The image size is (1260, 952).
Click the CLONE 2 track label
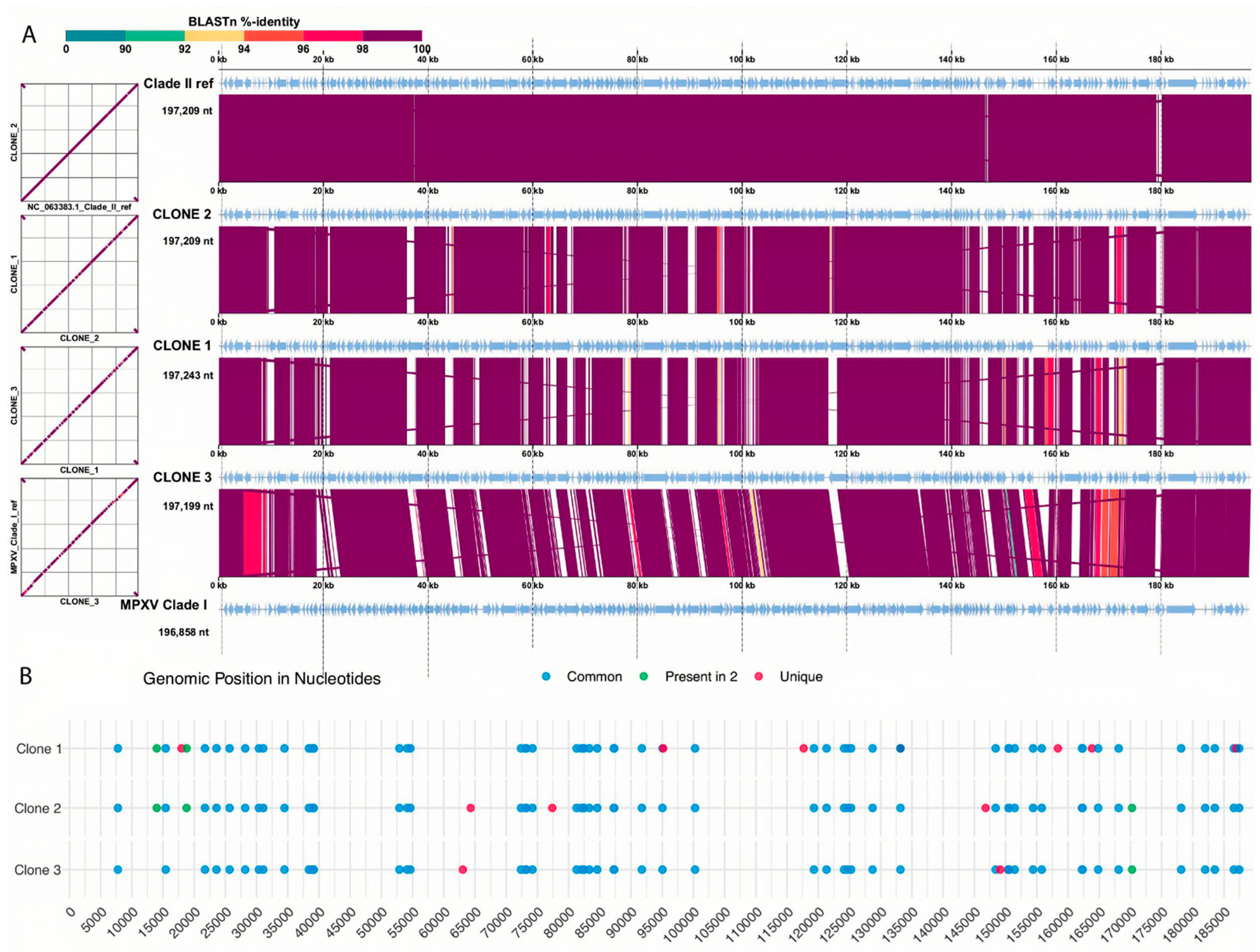tap(182, 215)
